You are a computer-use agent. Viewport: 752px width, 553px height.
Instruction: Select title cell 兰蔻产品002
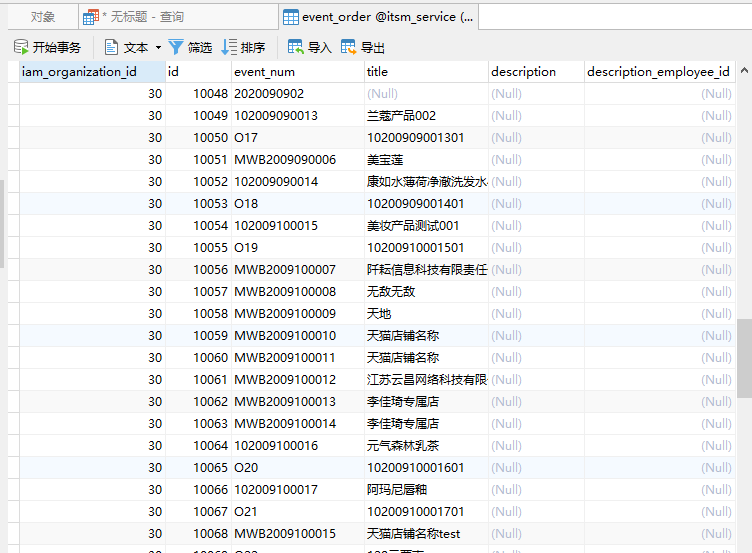(x=426, y=116)
